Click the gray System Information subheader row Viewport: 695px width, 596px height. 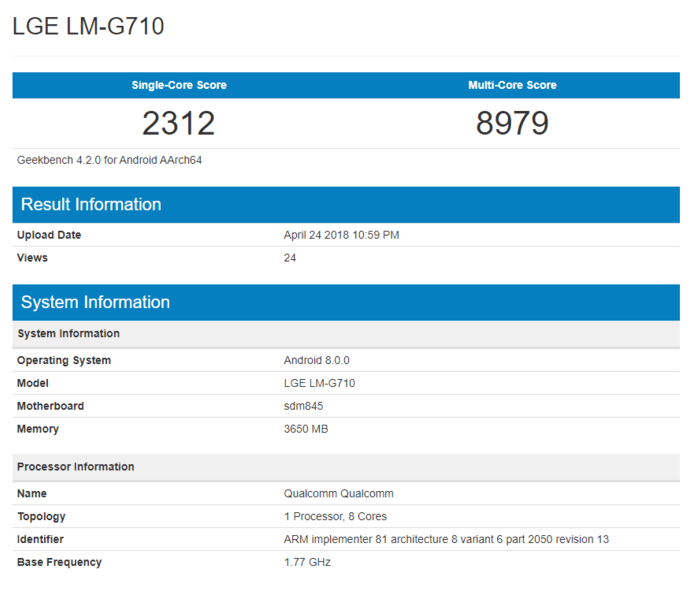(x=68, y=334)
